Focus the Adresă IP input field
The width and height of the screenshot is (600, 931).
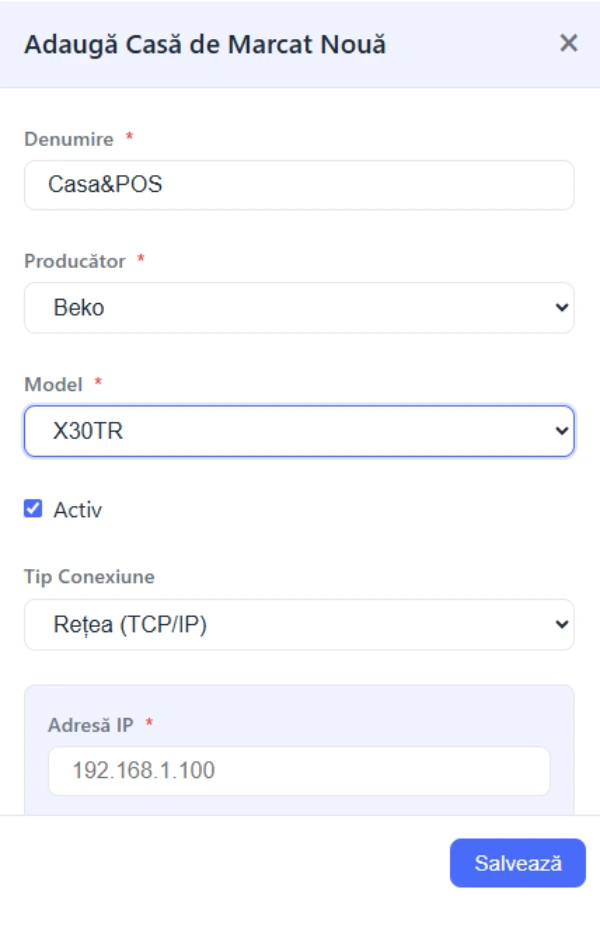tap(298, 771)
